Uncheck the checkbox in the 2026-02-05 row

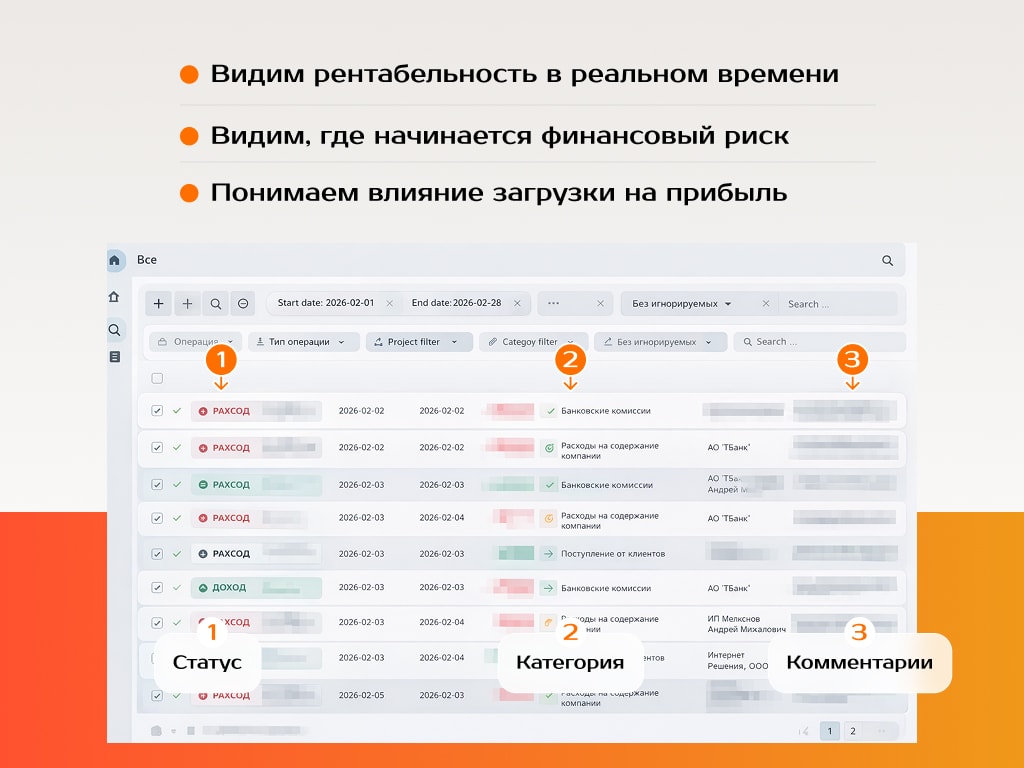[x=157, y=696]
